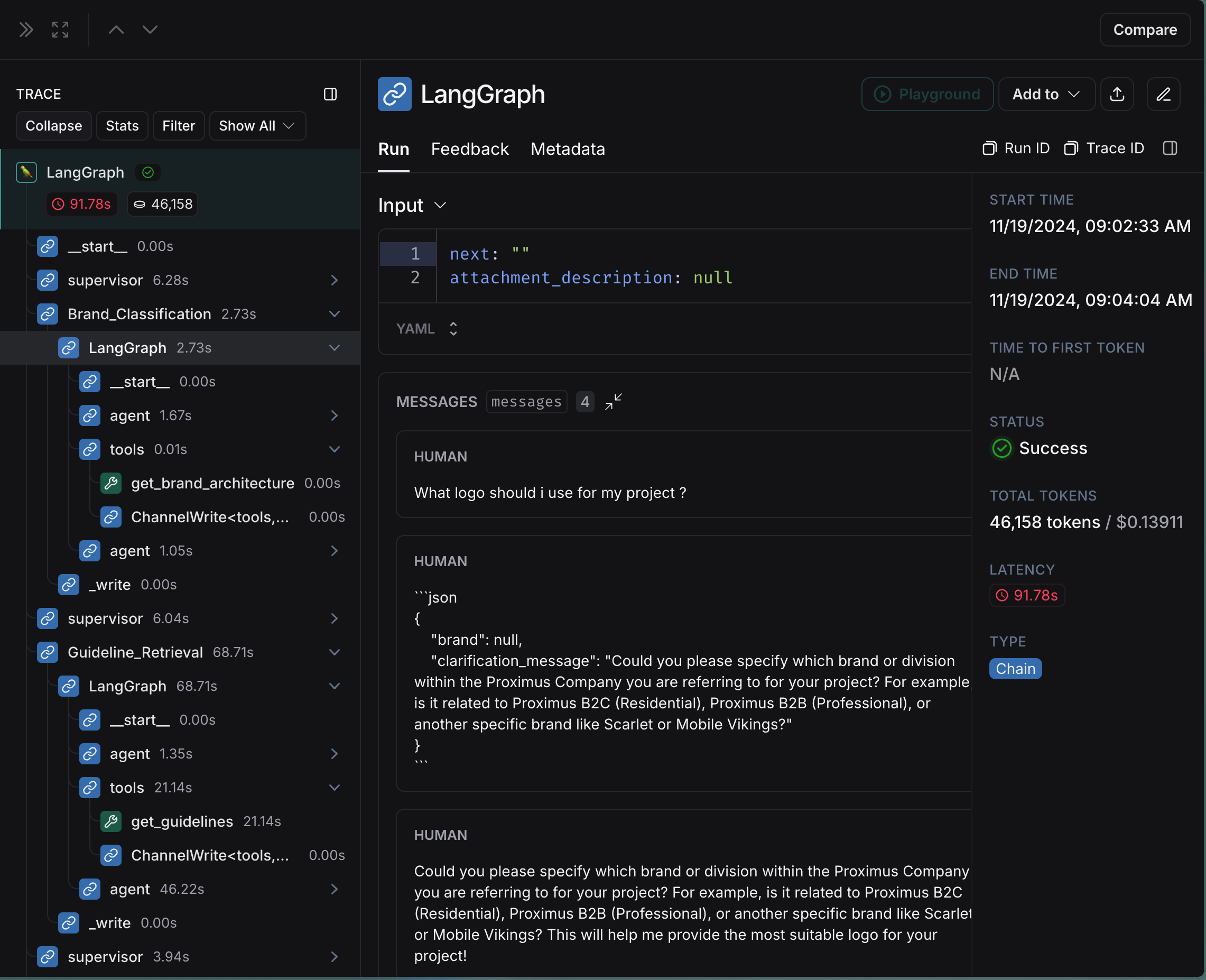The height and width of the screenshot is (980, 1206).
Task: Click the total tokens cost $0.13911
Action: (x=1149, y=522)
